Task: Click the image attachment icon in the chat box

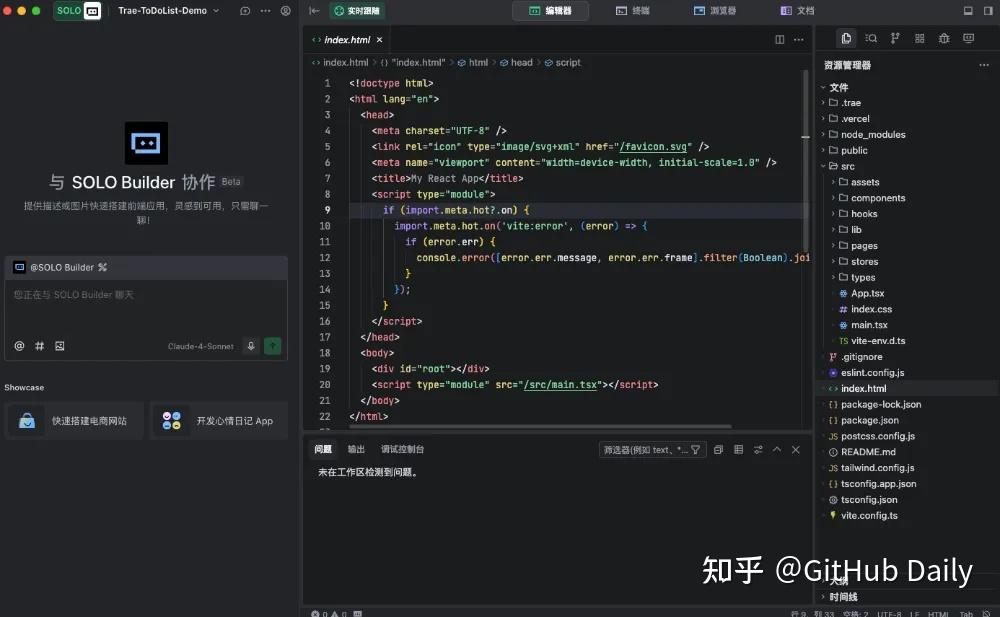Action: [60, 345]
